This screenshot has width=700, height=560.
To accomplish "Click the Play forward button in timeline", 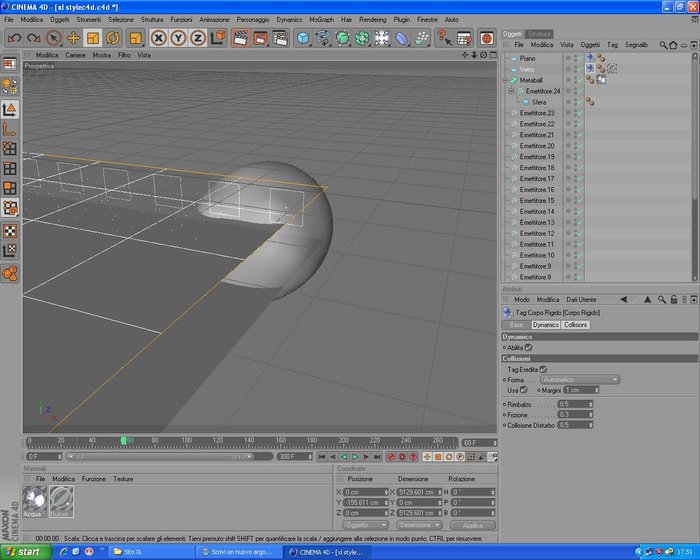I will (x=355, y=457).
